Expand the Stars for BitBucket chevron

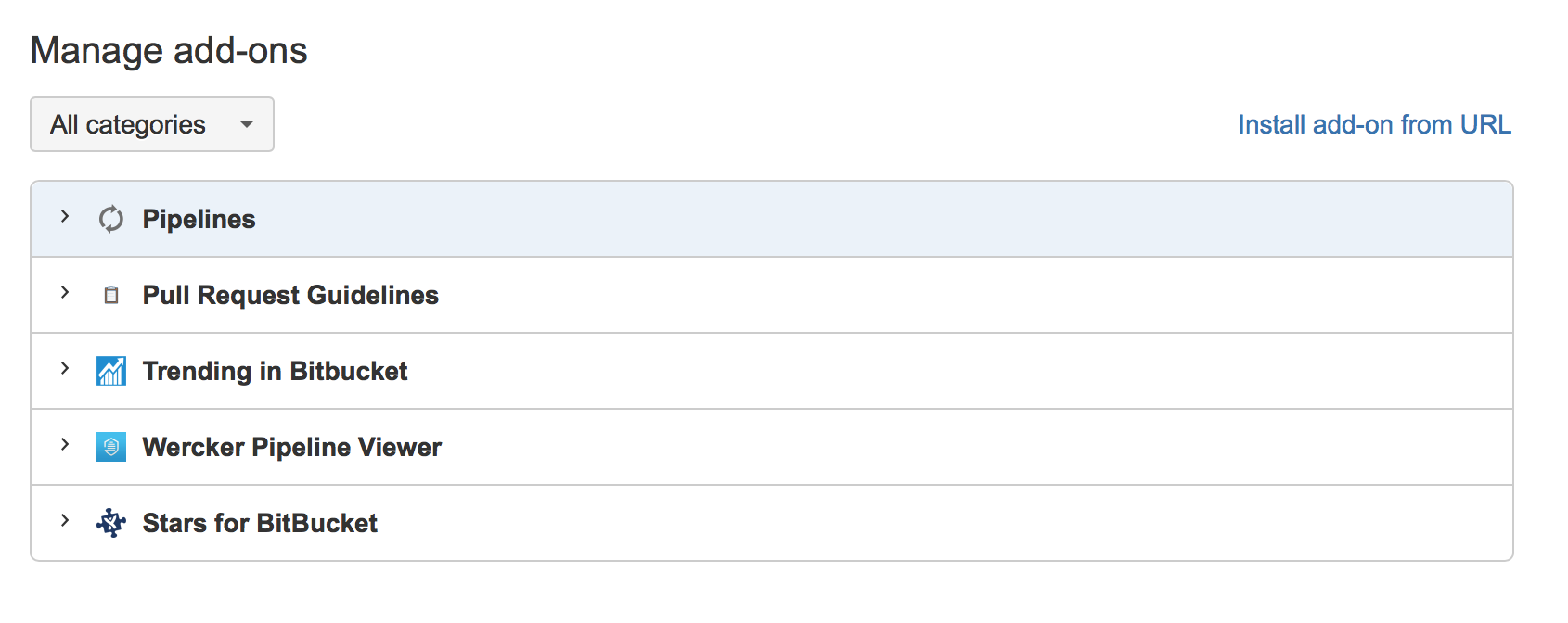65,521
